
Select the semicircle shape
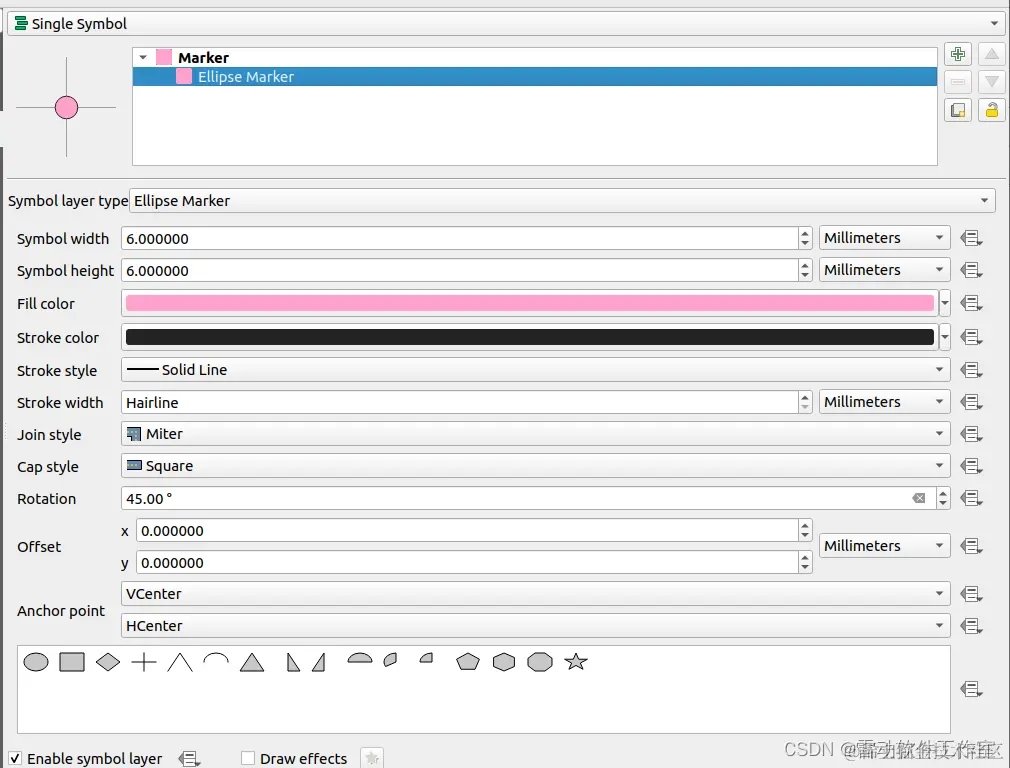coord(359,658)
